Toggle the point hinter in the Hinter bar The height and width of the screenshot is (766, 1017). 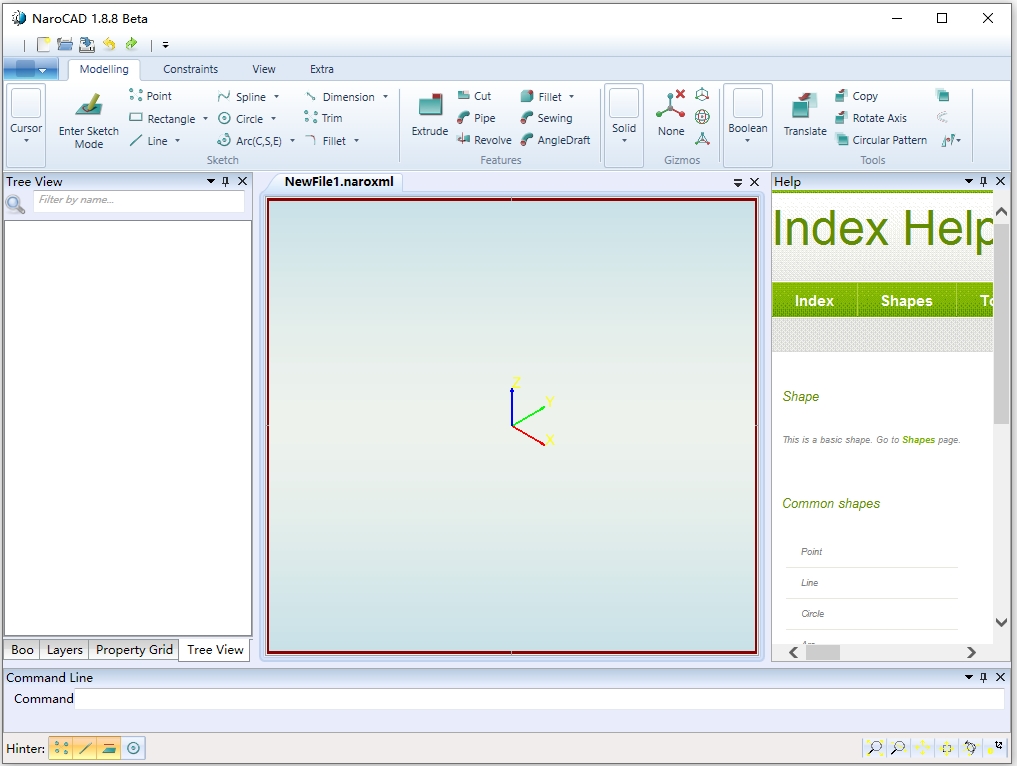pos(61,748)
